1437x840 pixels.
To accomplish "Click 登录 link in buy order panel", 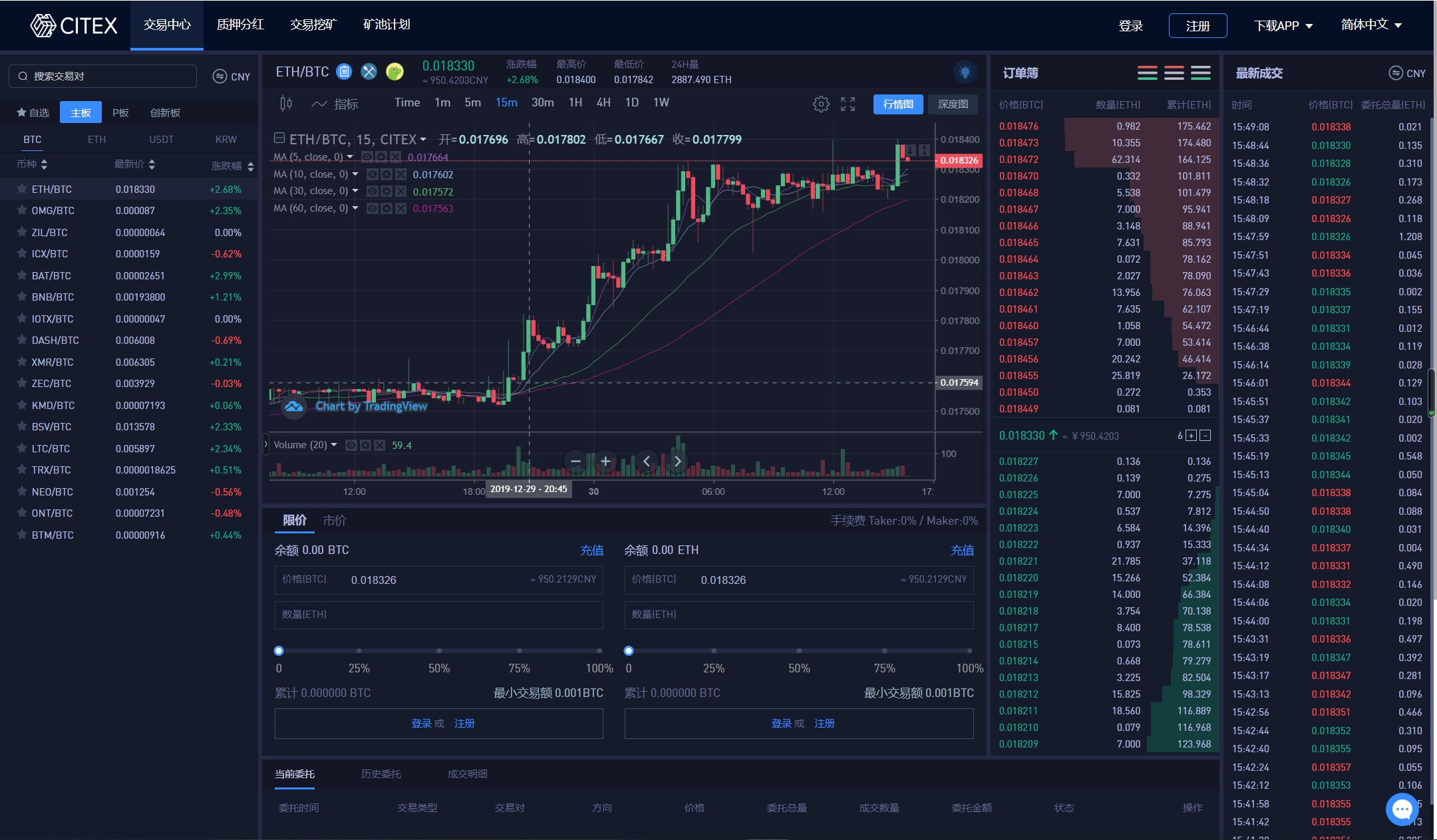I will tap(421, 724).
